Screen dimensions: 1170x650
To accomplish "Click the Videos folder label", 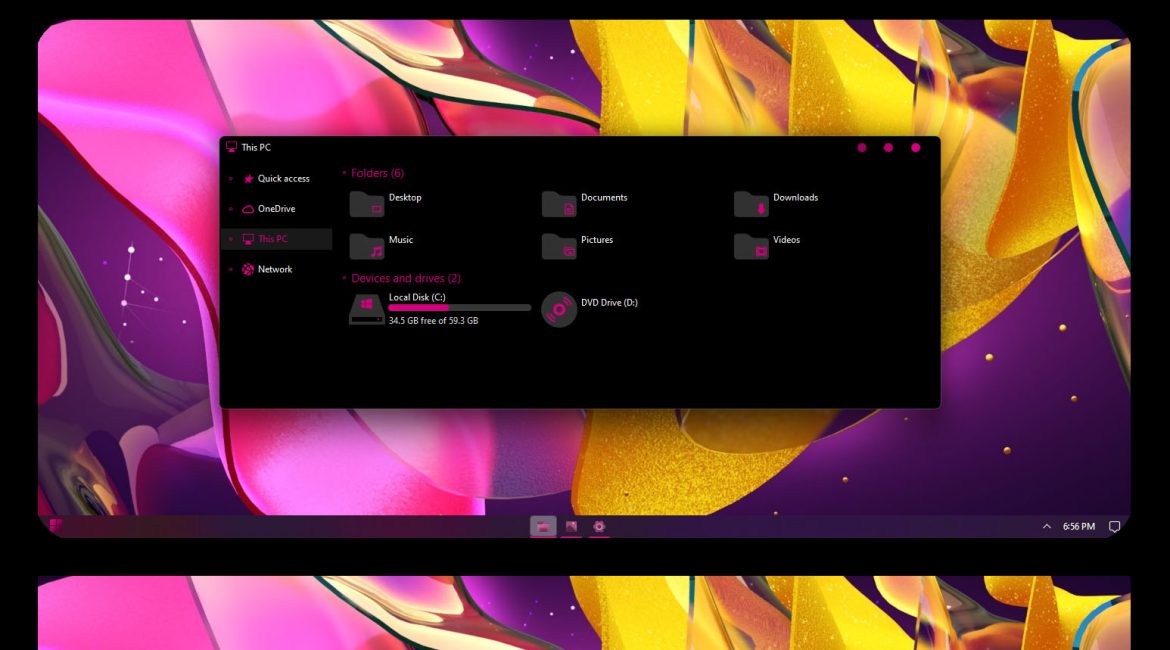I will point(786,240).
